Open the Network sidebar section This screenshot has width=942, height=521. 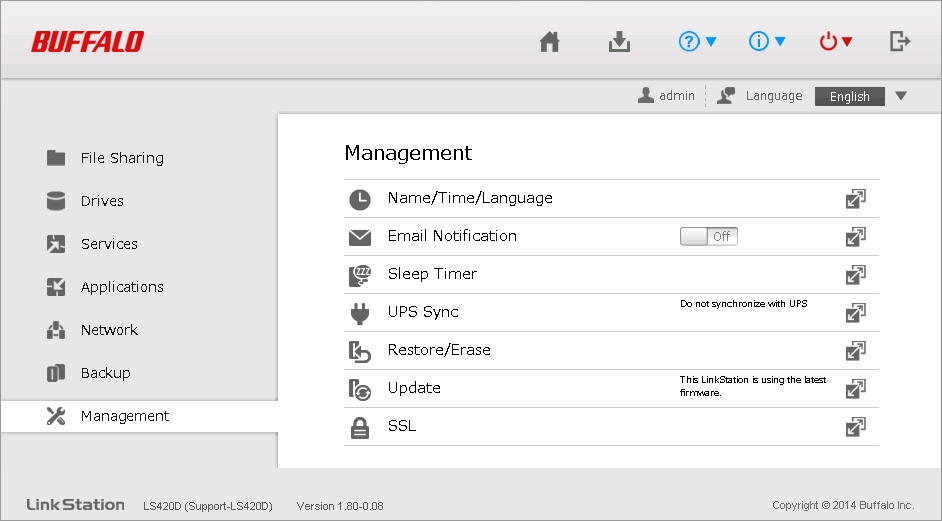109,330
